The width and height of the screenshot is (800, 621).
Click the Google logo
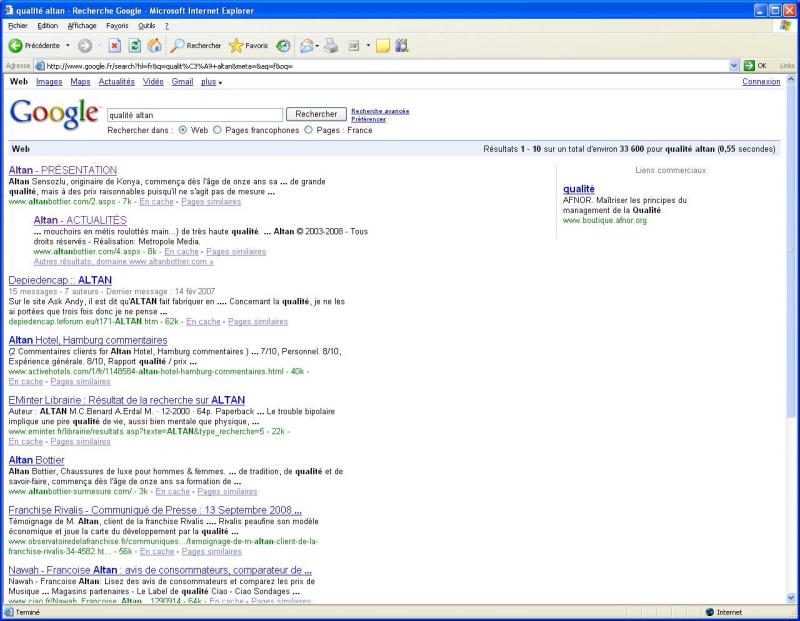coord(54,113)
